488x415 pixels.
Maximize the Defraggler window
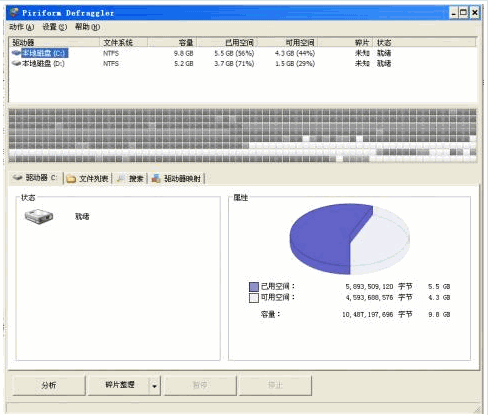[464, 13]
